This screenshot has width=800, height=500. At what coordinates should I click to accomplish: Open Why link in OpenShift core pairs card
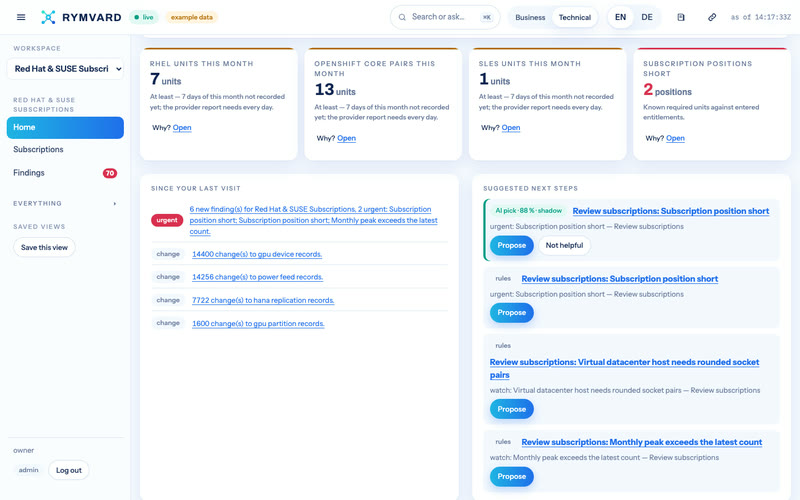[346, 138]
